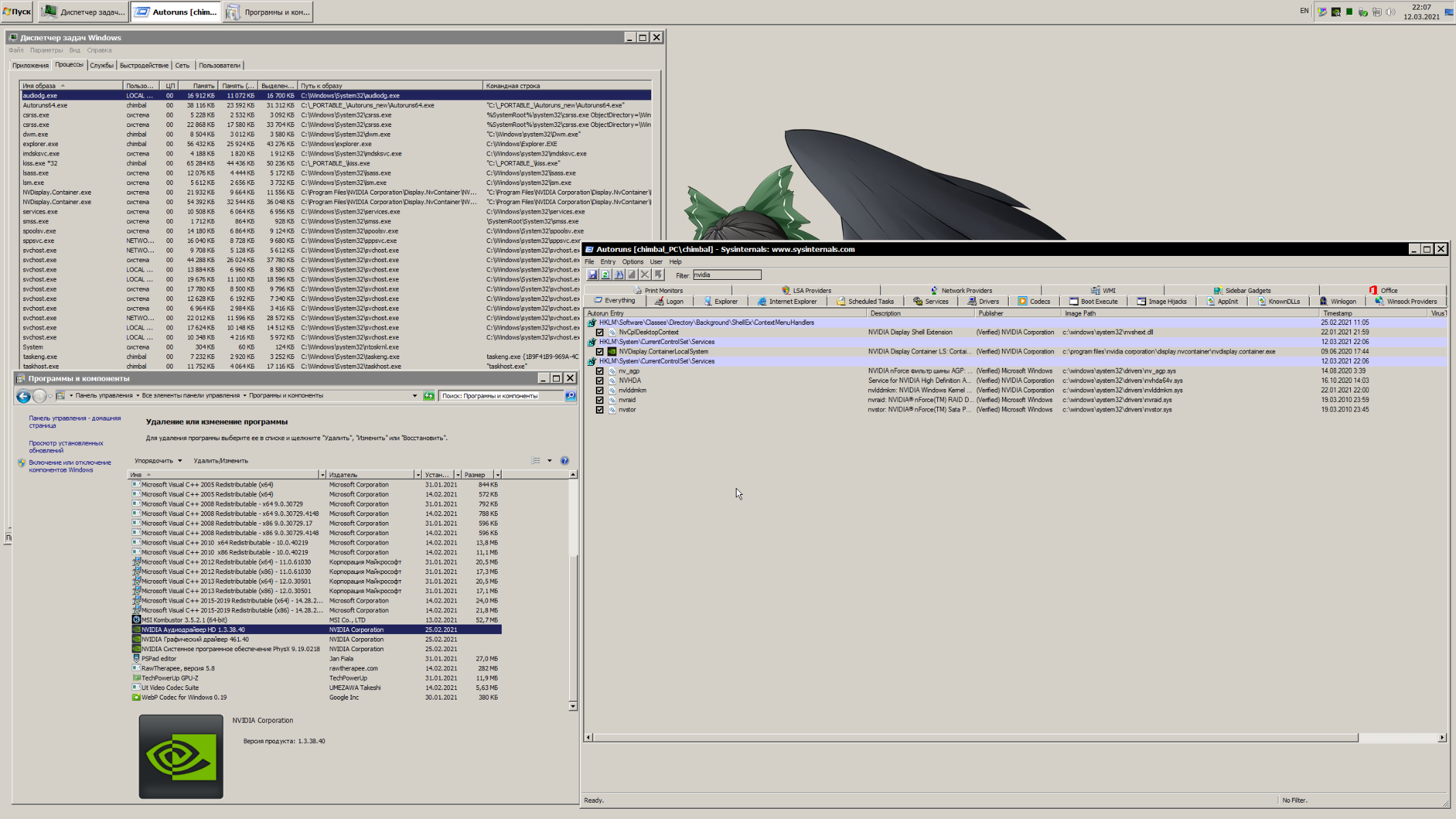The image size is (1456, 819).
Task: Switch to the Scheduled Tasks tab
Action: point(865,302)
